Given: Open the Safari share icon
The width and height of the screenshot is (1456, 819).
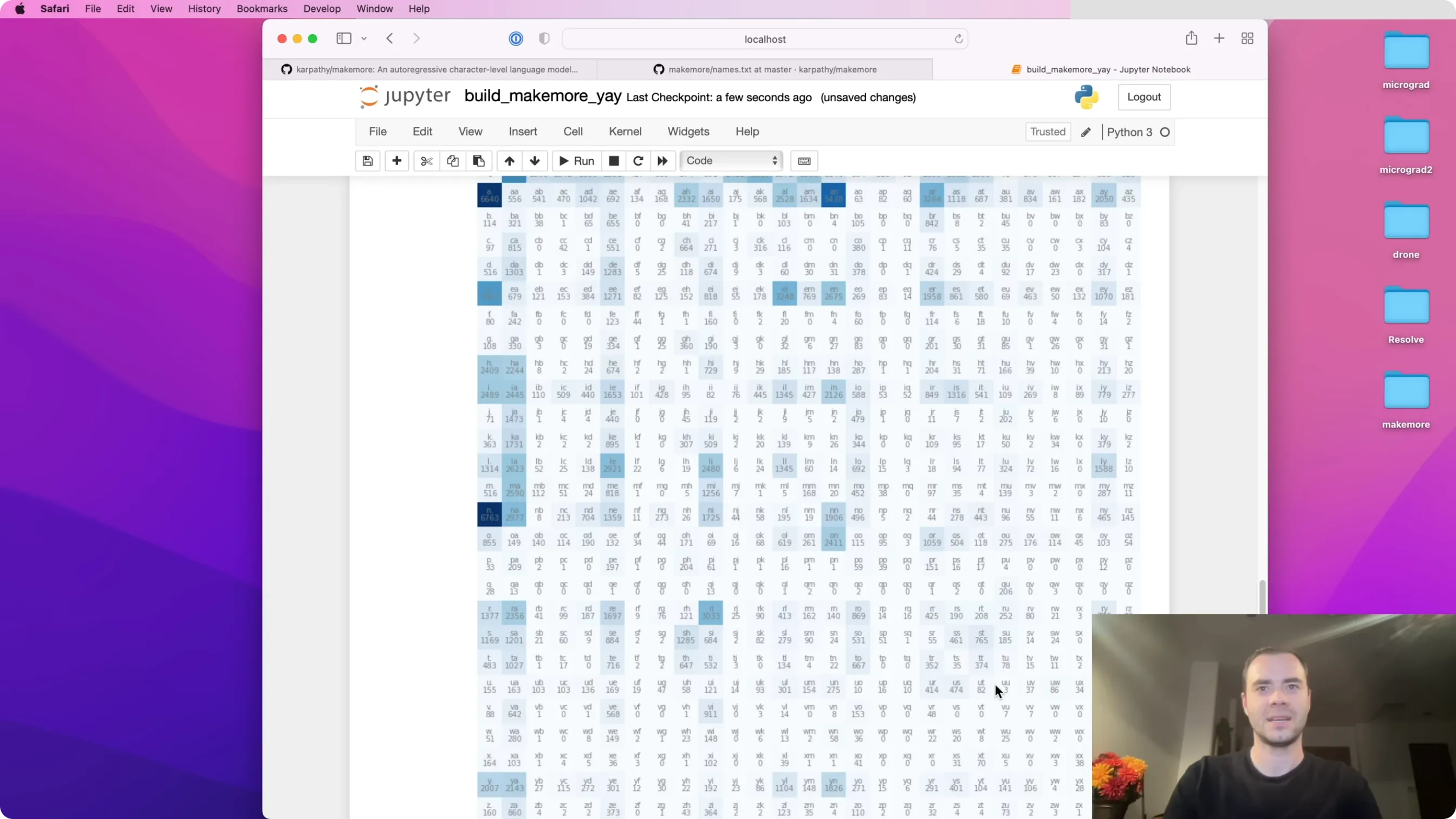Looking at the screenshot, I should (1192, 38).
